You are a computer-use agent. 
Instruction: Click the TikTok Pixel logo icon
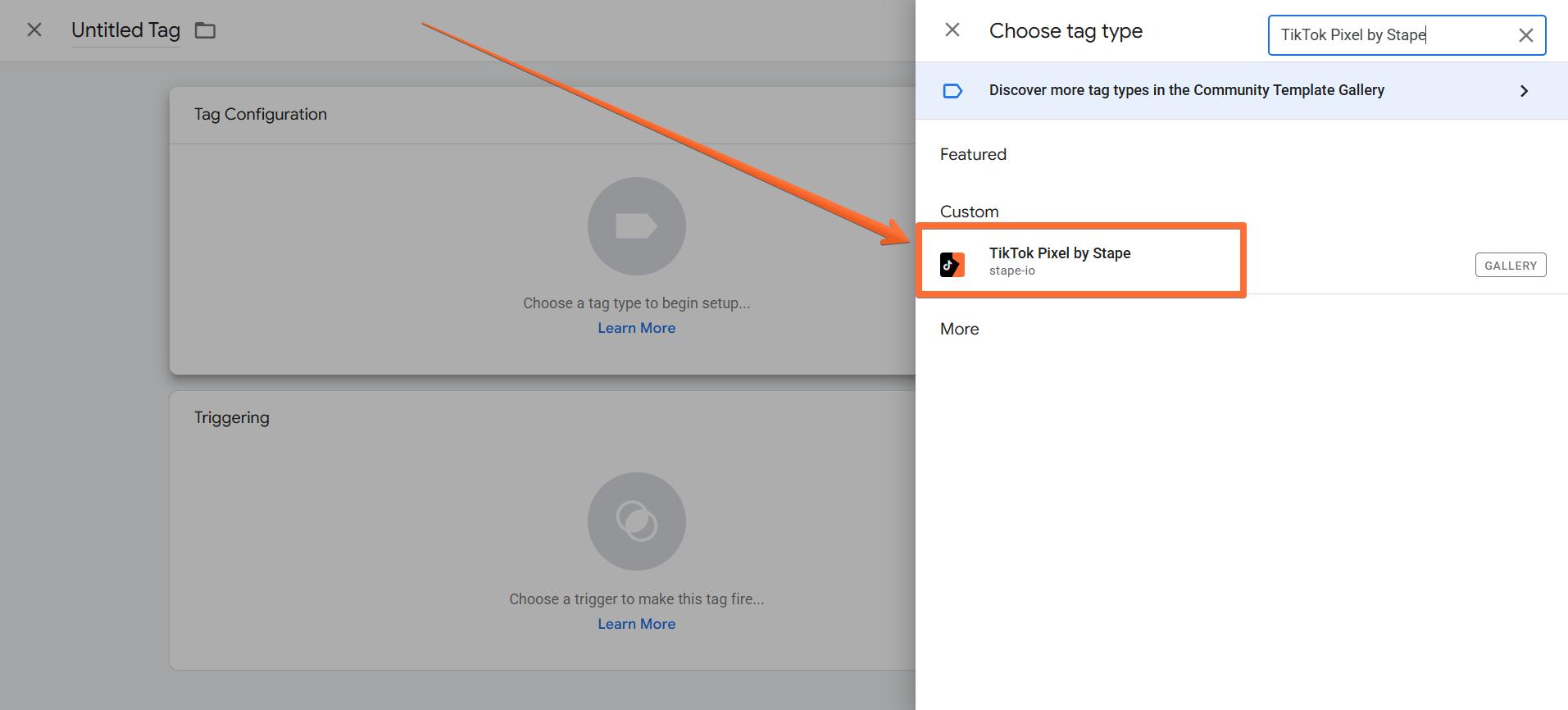[x=952, y=265]
